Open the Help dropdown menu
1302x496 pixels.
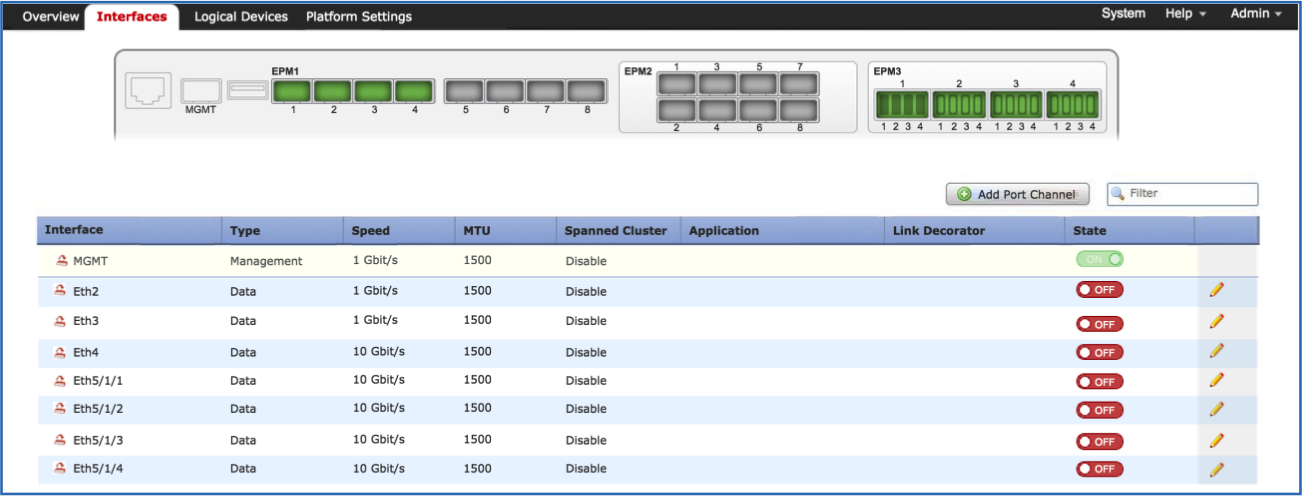coord(1185,14)
